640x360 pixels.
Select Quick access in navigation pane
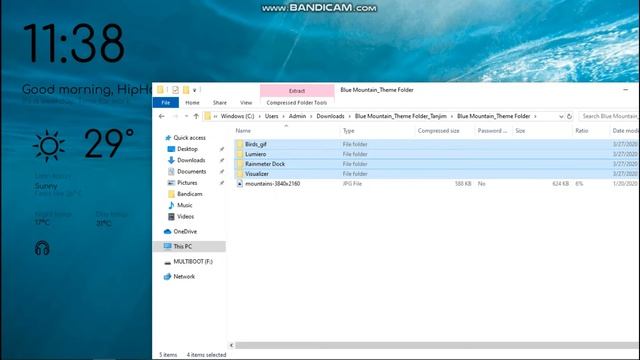tap(189, 138)
